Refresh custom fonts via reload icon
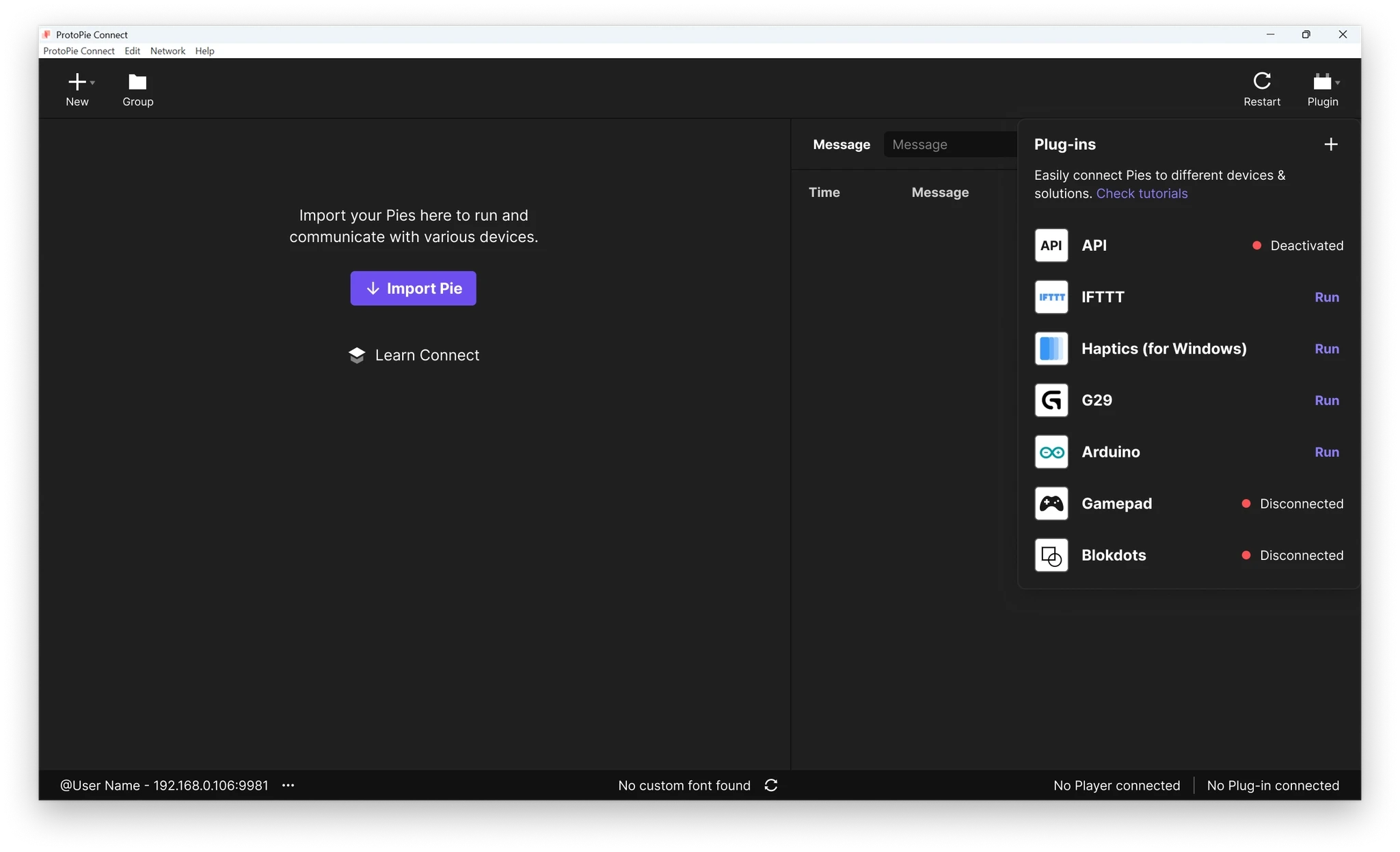The height and width of the screenshot is (852, 1400). [771, 786]
